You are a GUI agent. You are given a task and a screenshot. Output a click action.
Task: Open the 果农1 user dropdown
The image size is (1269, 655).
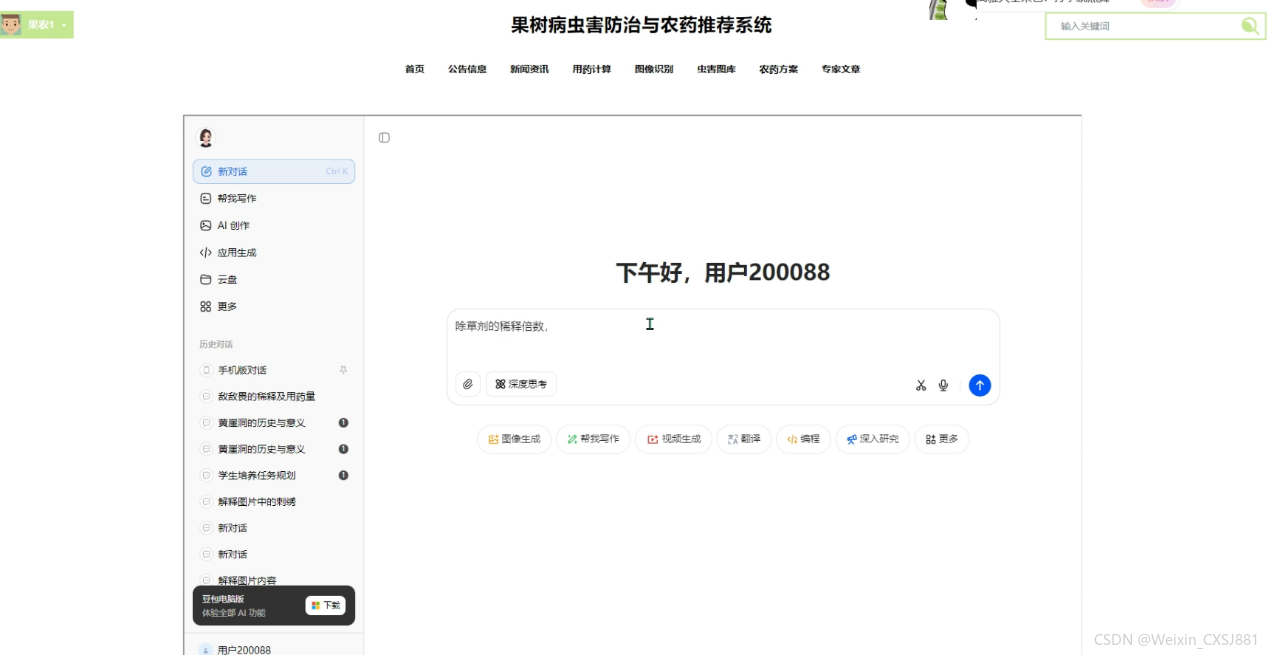37,25
